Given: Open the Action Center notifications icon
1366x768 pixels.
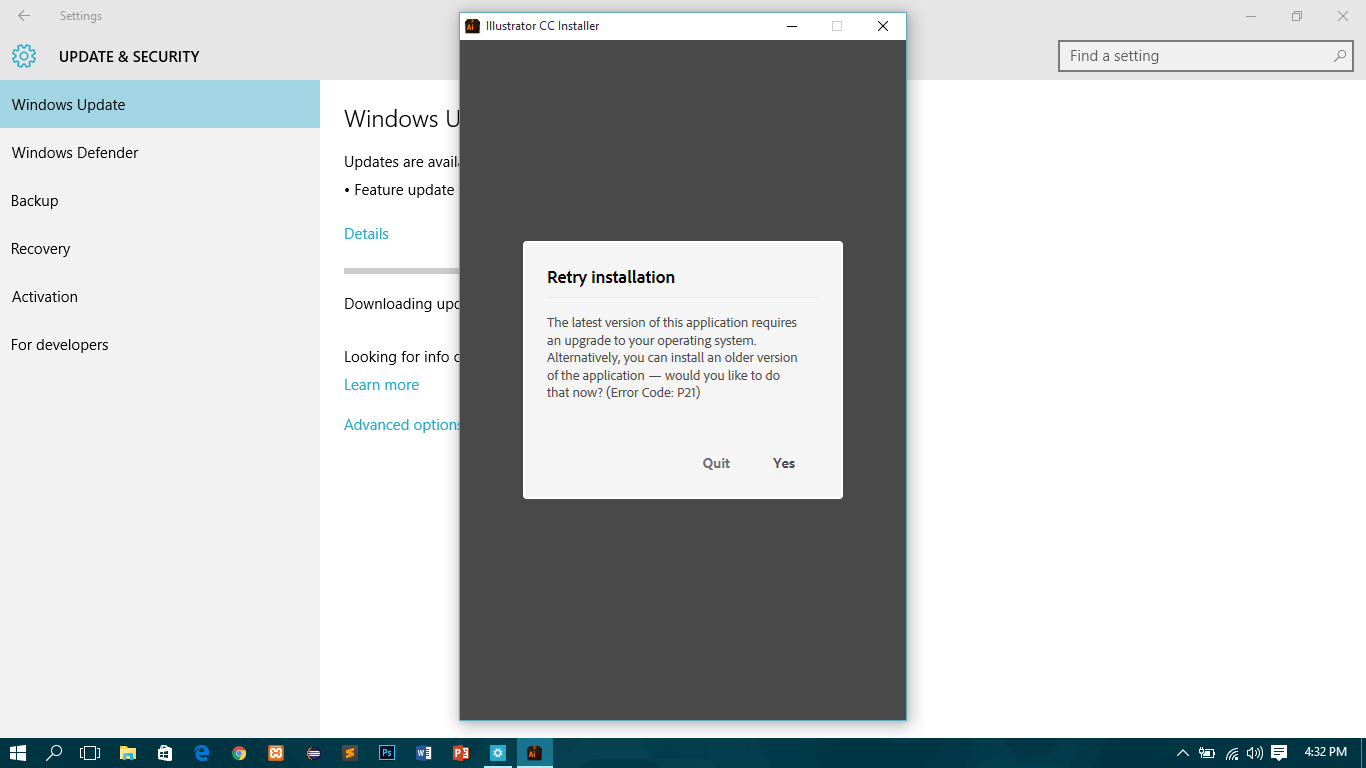Looking at the screenshot, I should click(1279, 753).
